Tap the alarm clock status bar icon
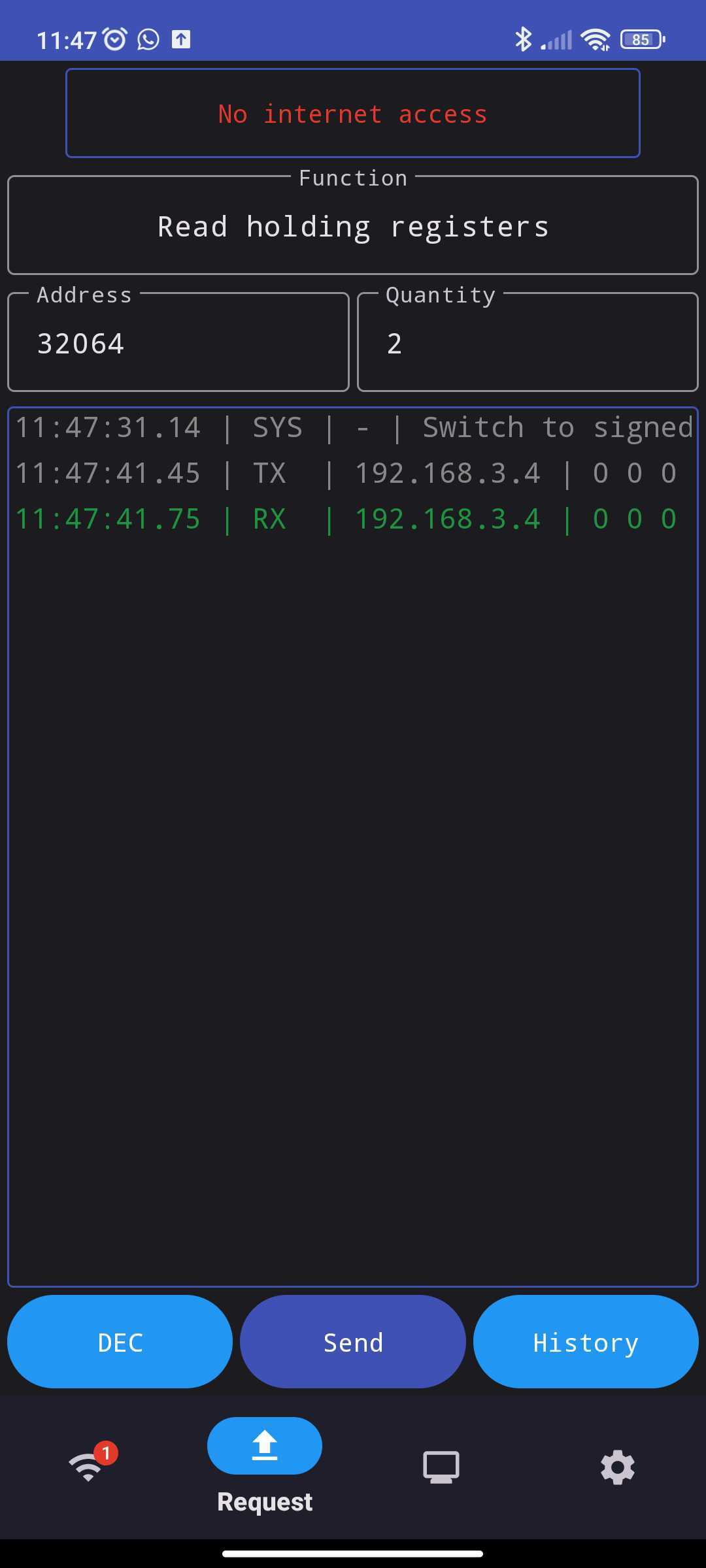 pyautogui.click(x=116, y=39)
